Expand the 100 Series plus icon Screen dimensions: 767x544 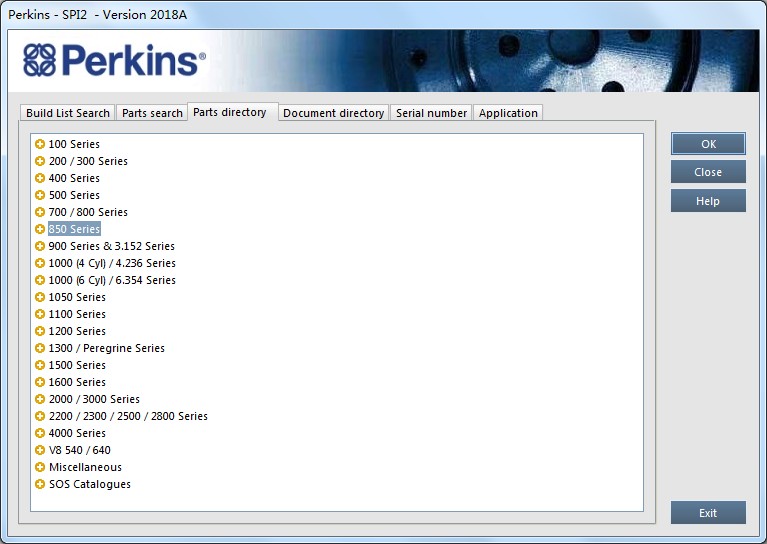point(40,144)
